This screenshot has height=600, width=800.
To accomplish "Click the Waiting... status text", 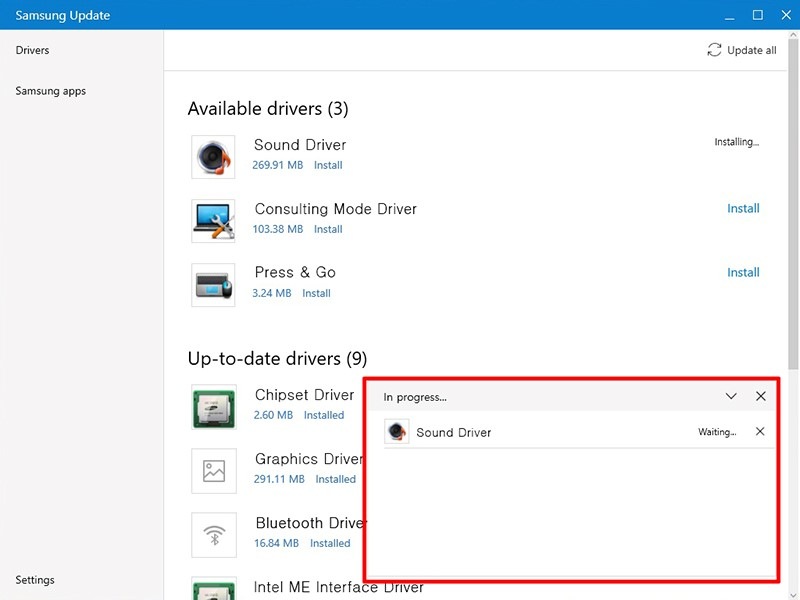I will (717, 432).
